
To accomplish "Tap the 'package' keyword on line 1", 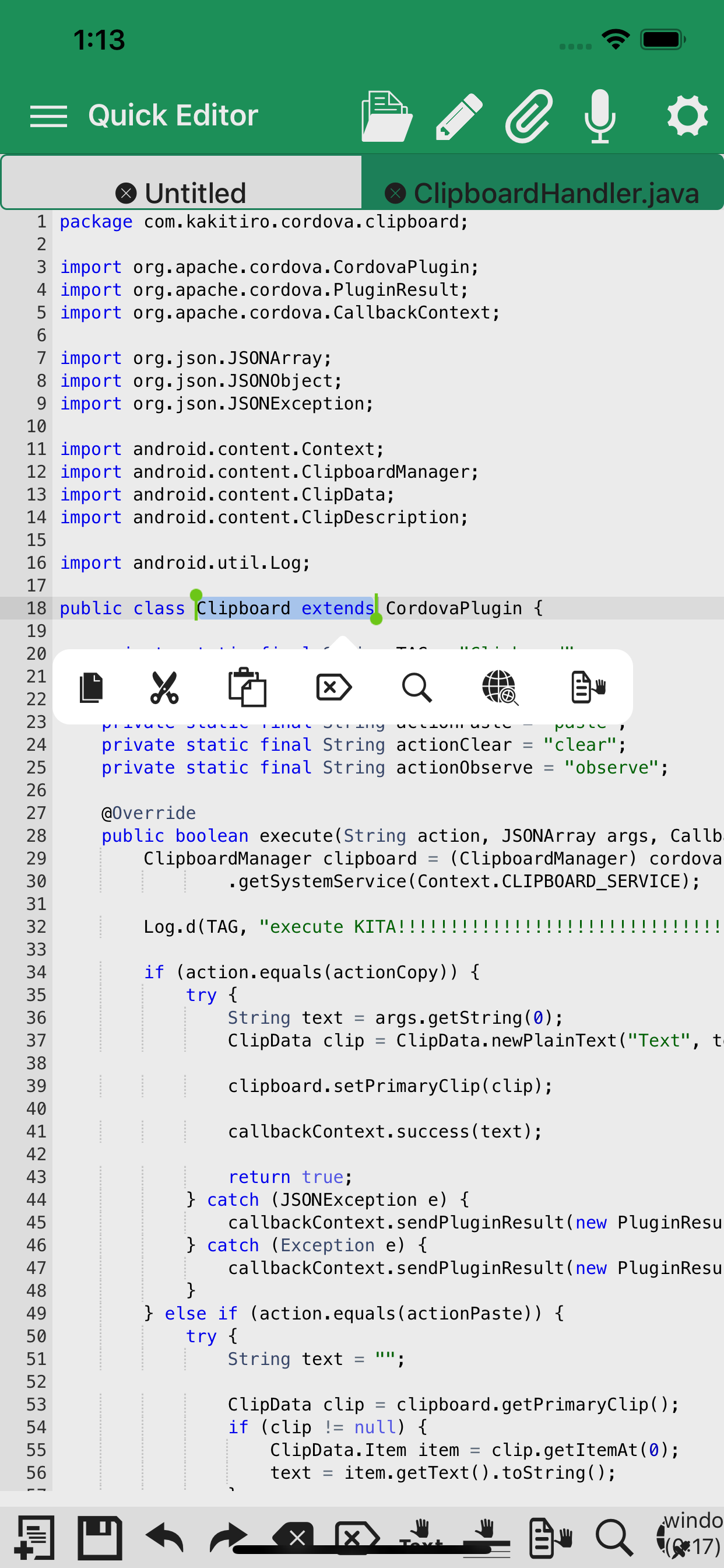I will pyautogui.click(x=96, y=222).
